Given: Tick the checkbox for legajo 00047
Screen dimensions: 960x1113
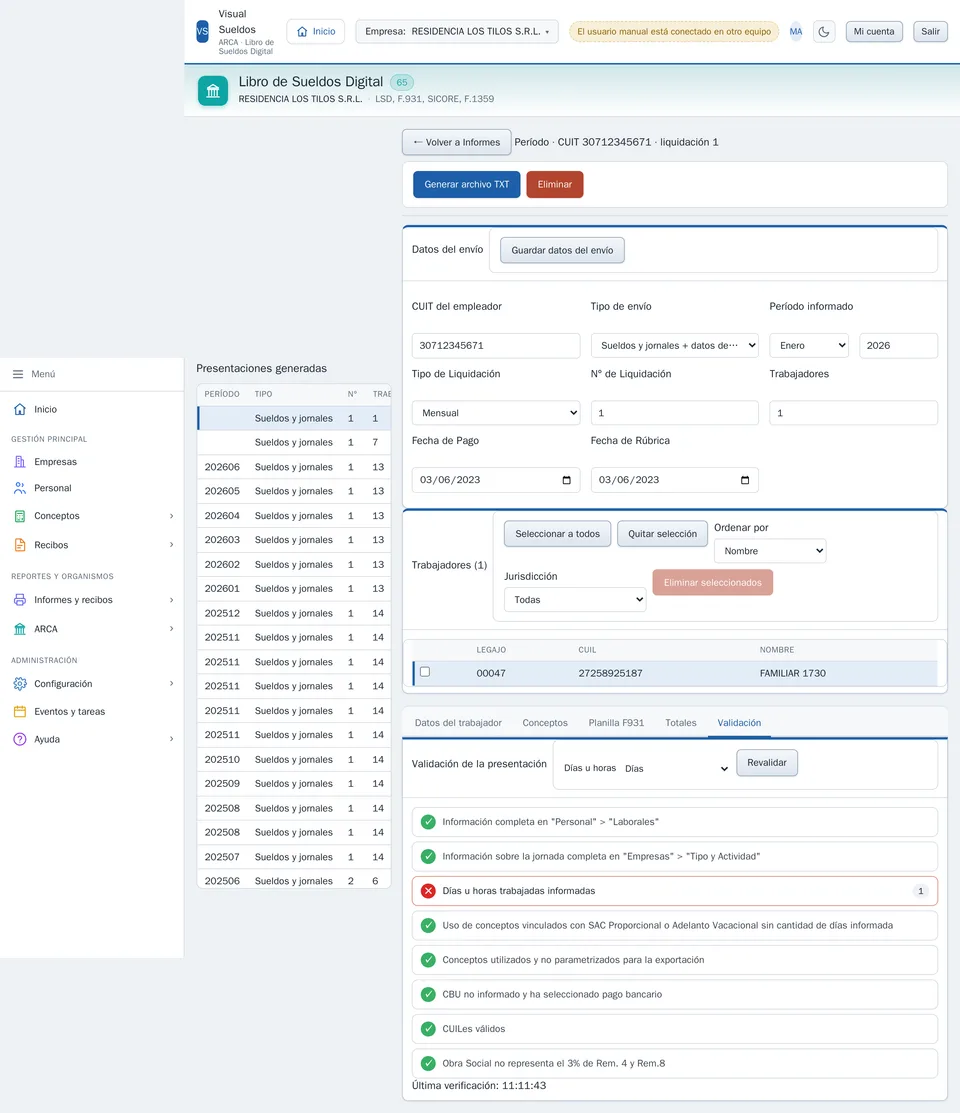Looking at the screenshot, I should [425, 671].
